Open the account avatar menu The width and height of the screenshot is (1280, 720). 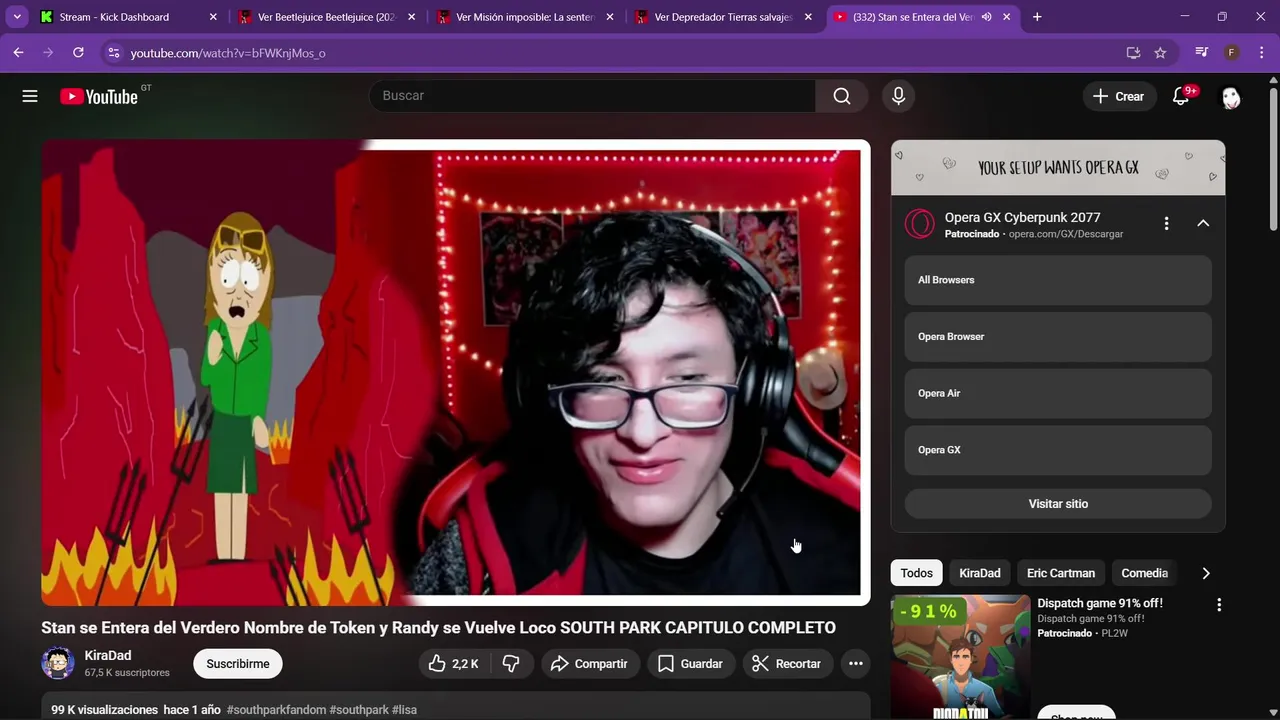coord(1231,97)
